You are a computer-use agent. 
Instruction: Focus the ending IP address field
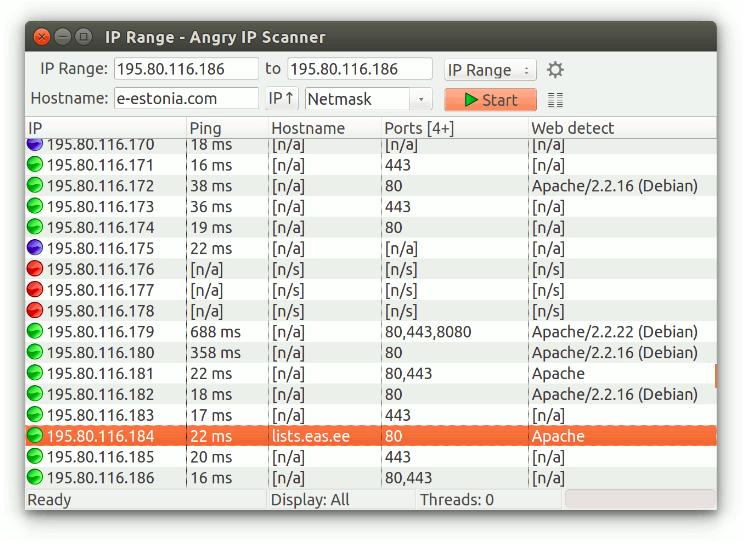click(359, 69)
